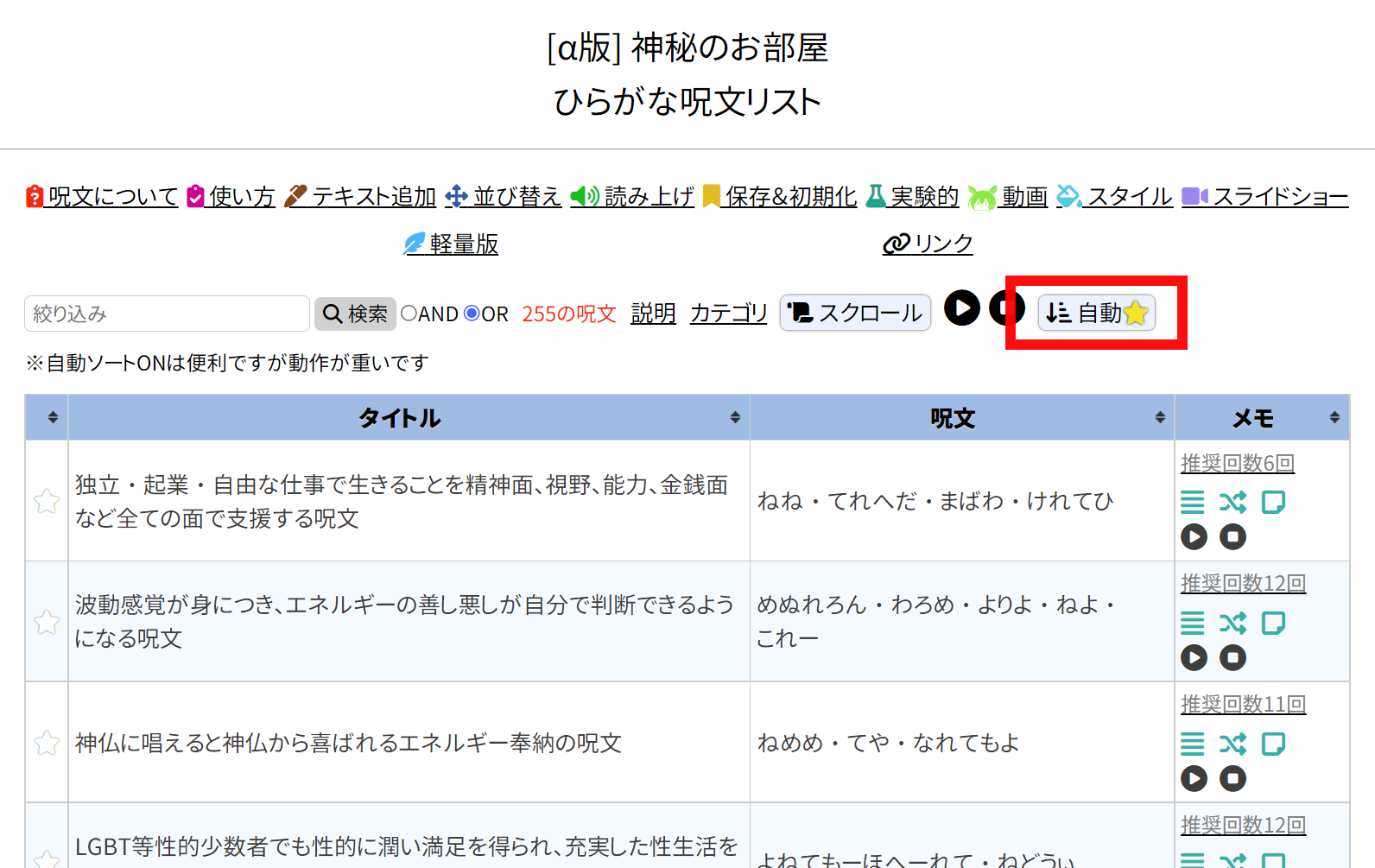The image size is (1375, 868).
Task: Open the note icon in the second row
Action: [x=1273, y=623]
